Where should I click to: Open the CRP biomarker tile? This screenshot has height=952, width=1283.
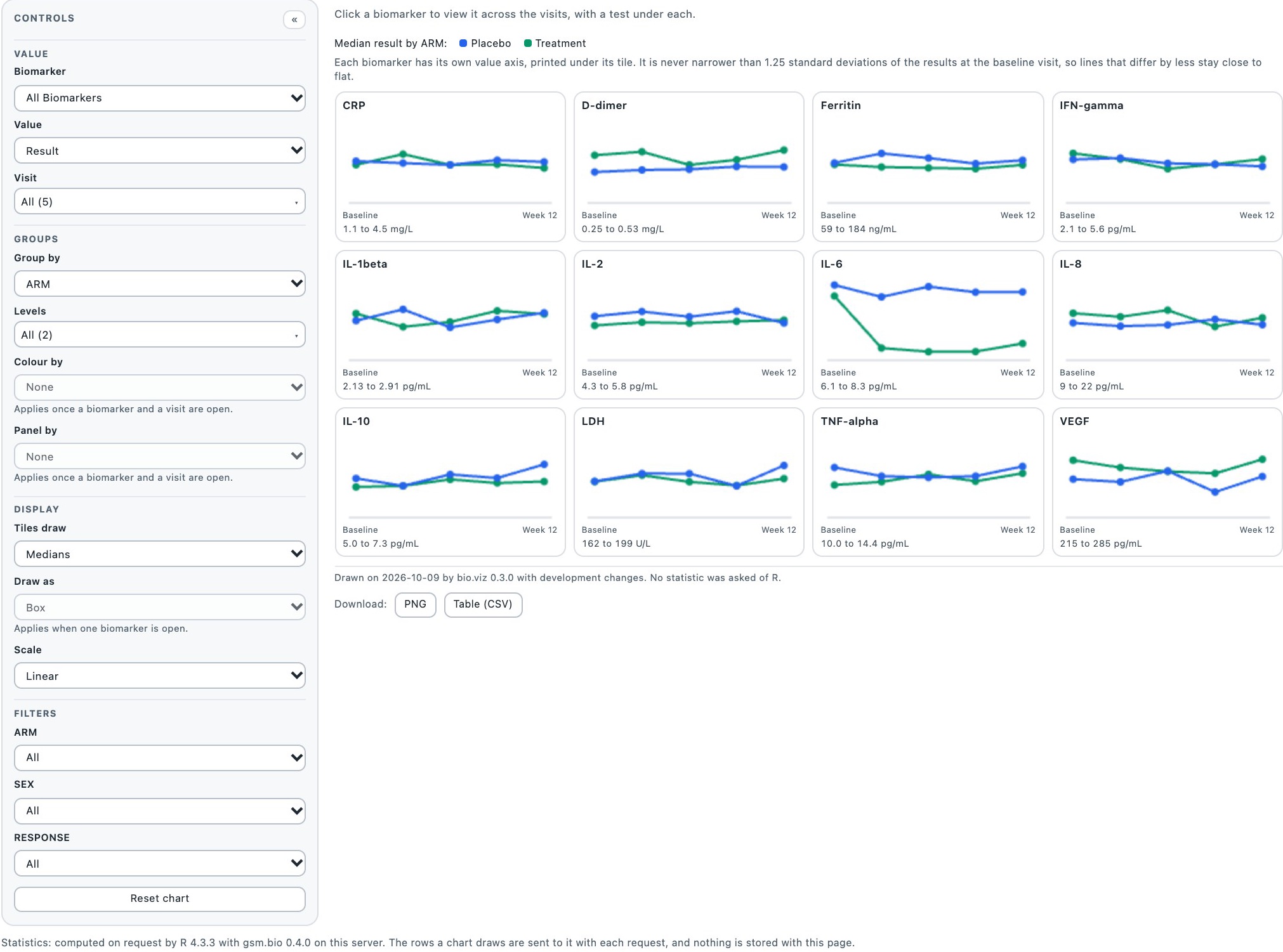coord(450,167)
